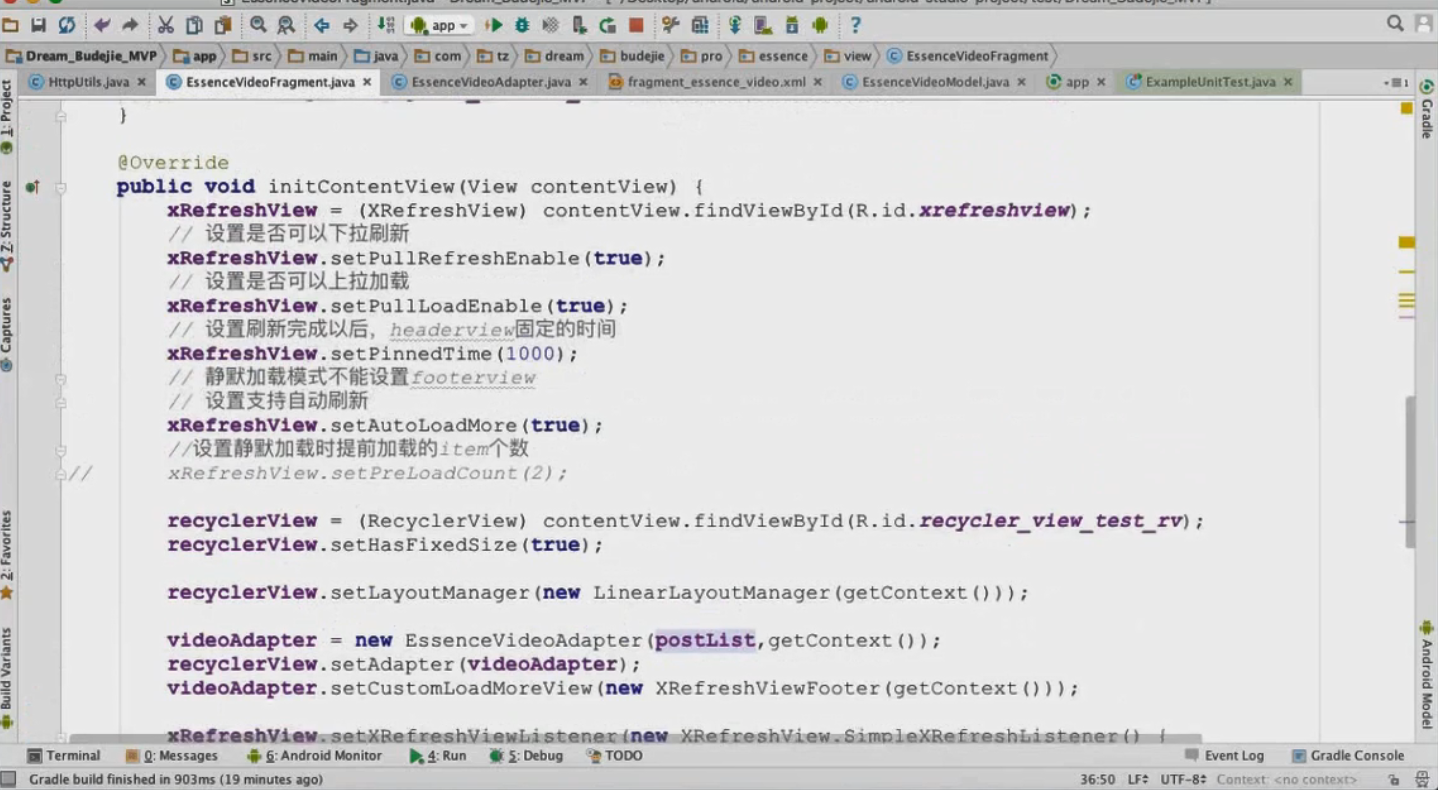This screenshot has width=1438, height=790.
Task: Select the essence package breadcrumb
Action: 773,56
